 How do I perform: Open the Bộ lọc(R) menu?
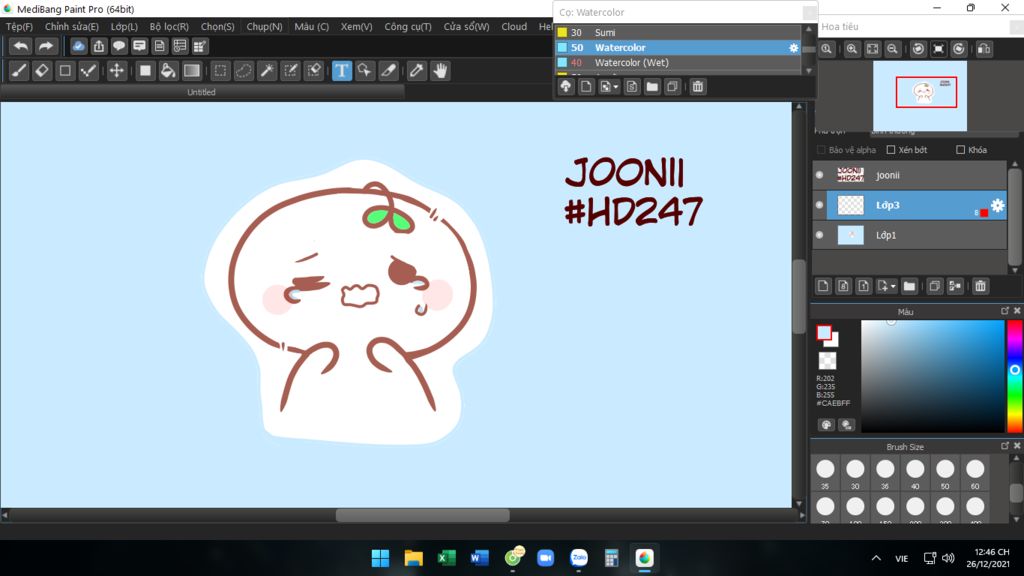point(169,27)
